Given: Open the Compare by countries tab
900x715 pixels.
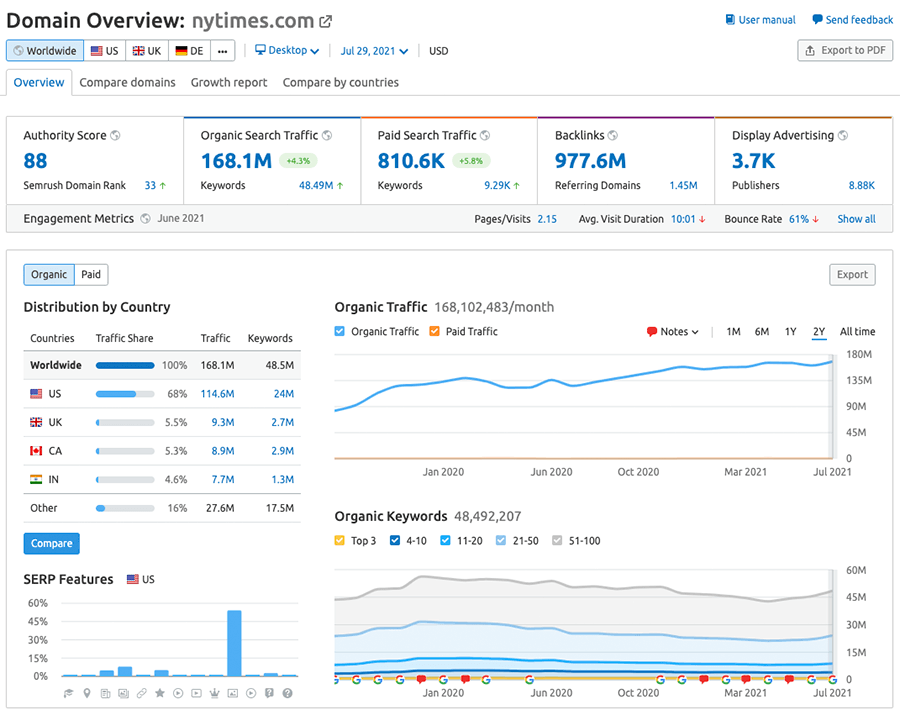Looking at the screenshot, I should click(340, 83).
